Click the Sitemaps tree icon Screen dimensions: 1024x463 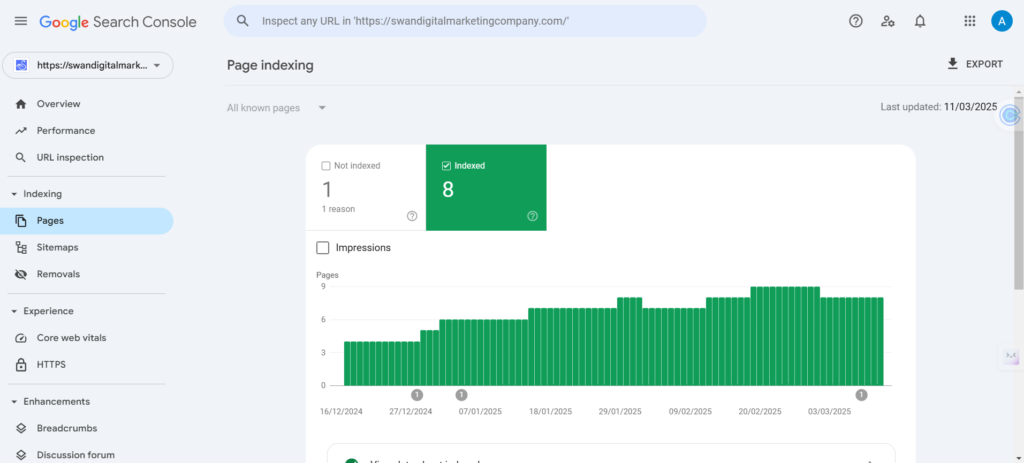(x=21, y=247)
